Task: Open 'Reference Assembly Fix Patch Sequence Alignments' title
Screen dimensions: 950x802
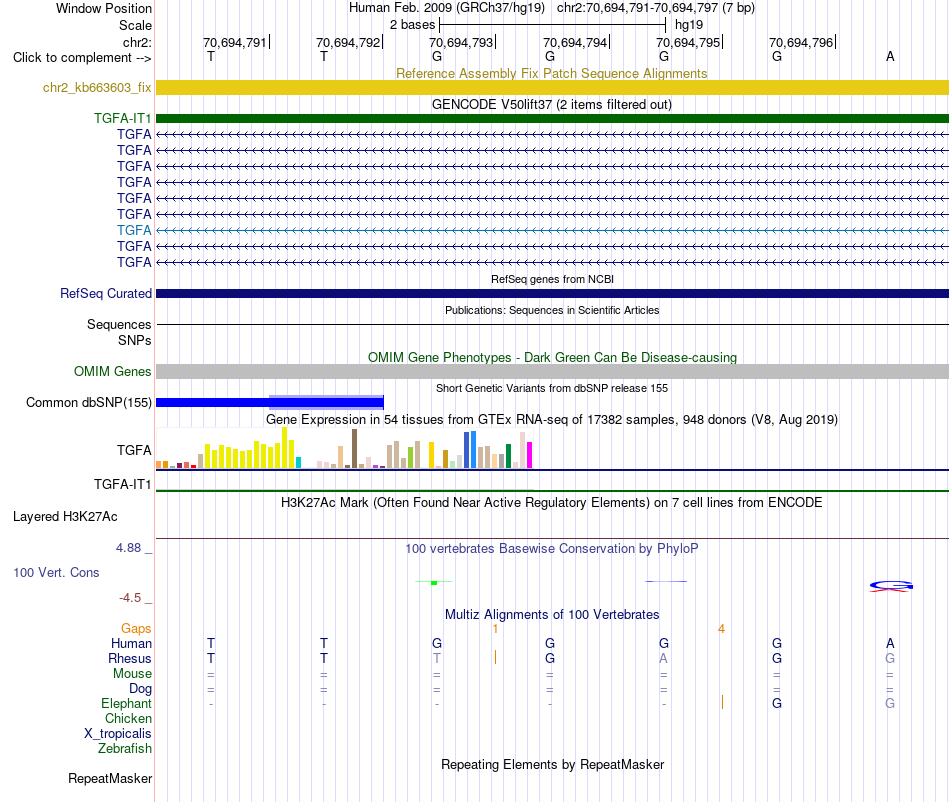Action: pyautogui.click(x=551, y=73)
